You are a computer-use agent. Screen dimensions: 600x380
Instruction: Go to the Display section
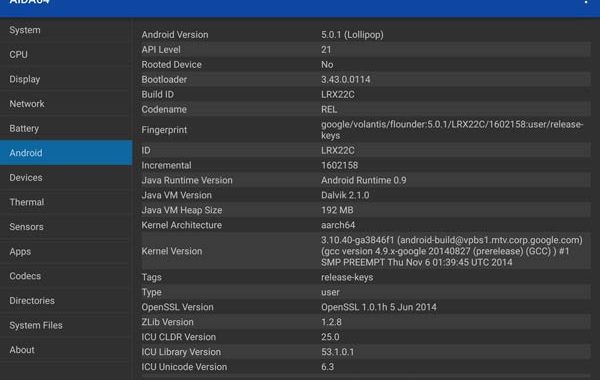(66, 79)
